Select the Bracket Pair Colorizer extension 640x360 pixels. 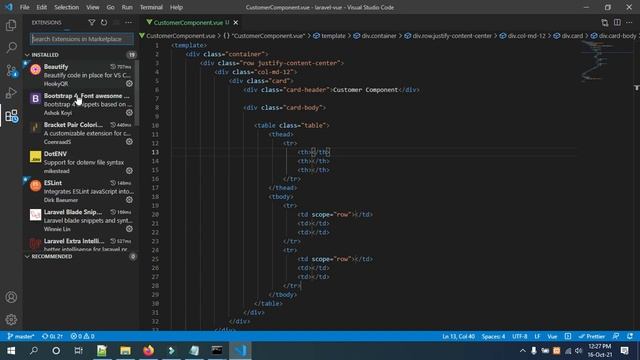(x=81, y=133)
